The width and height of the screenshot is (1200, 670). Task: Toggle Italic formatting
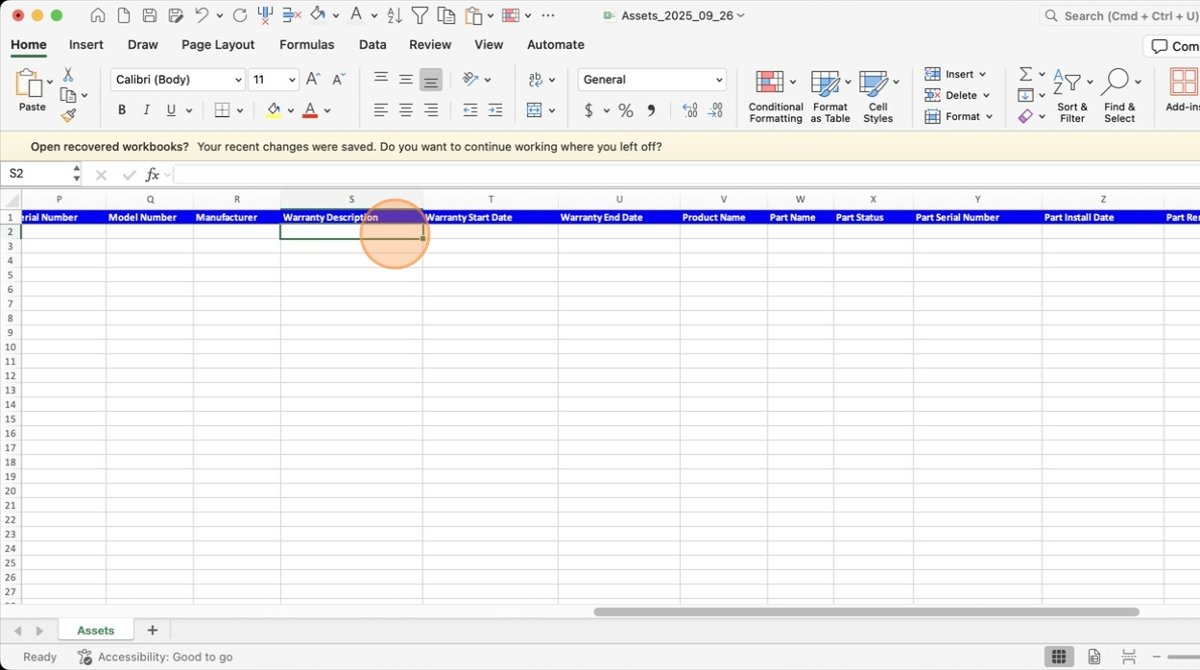point(146,111)
